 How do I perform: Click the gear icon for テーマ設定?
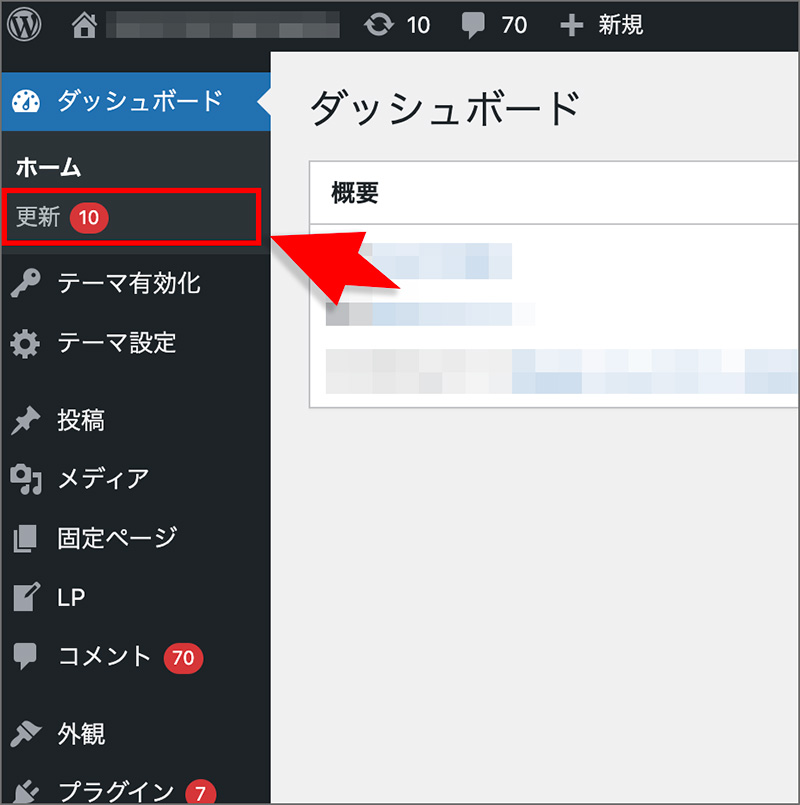[x=25, y=343]
